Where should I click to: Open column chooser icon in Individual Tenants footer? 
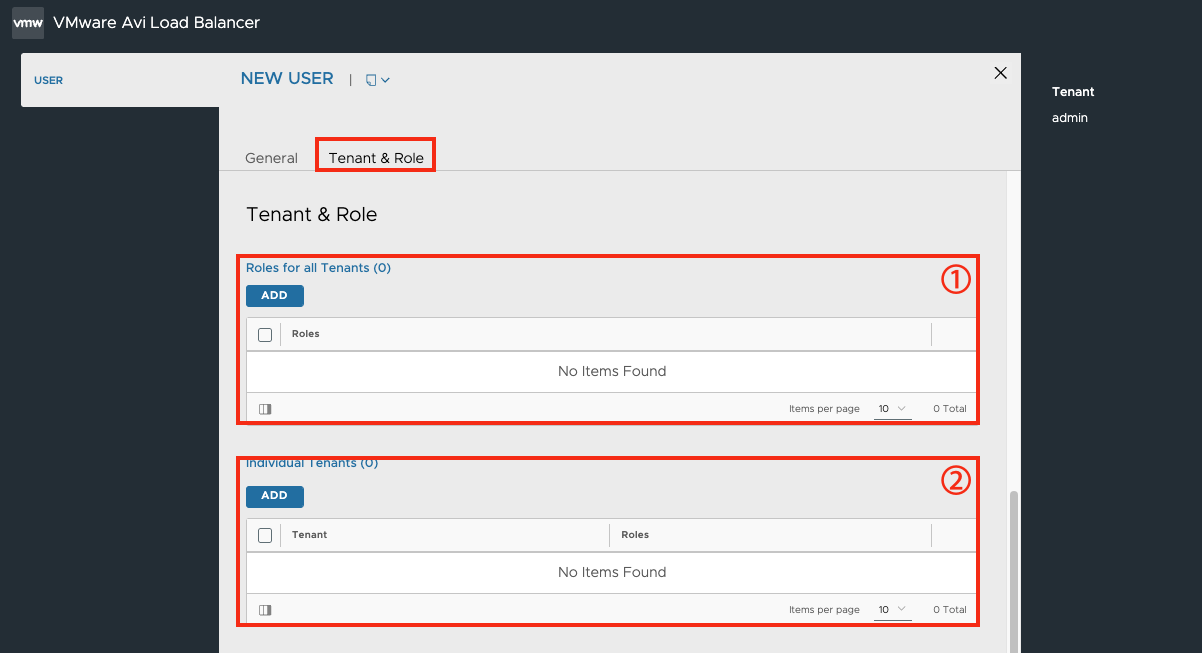265,610
